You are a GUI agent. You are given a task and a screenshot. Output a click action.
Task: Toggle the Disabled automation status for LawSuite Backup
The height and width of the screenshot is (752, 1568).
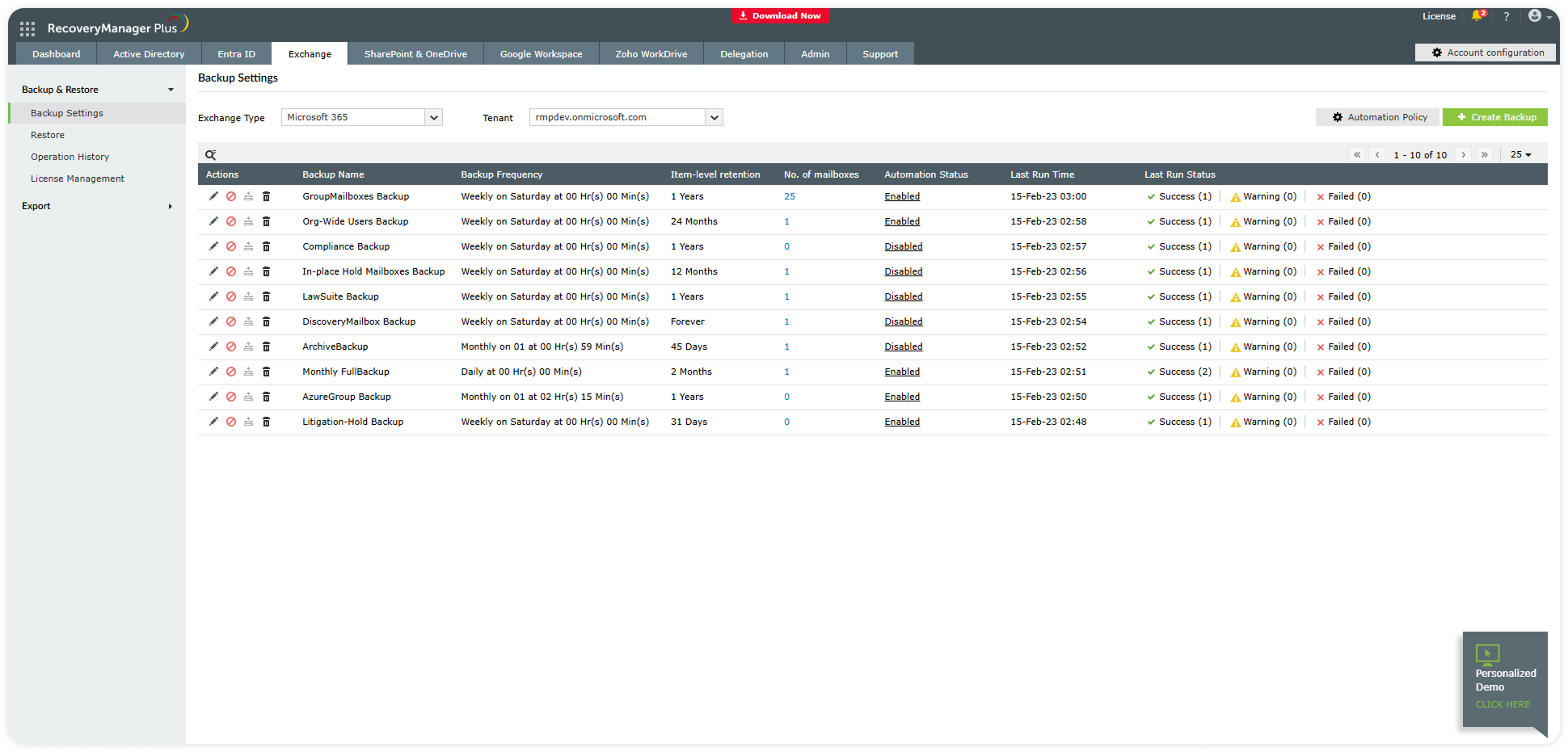click(x=903, y=296)
